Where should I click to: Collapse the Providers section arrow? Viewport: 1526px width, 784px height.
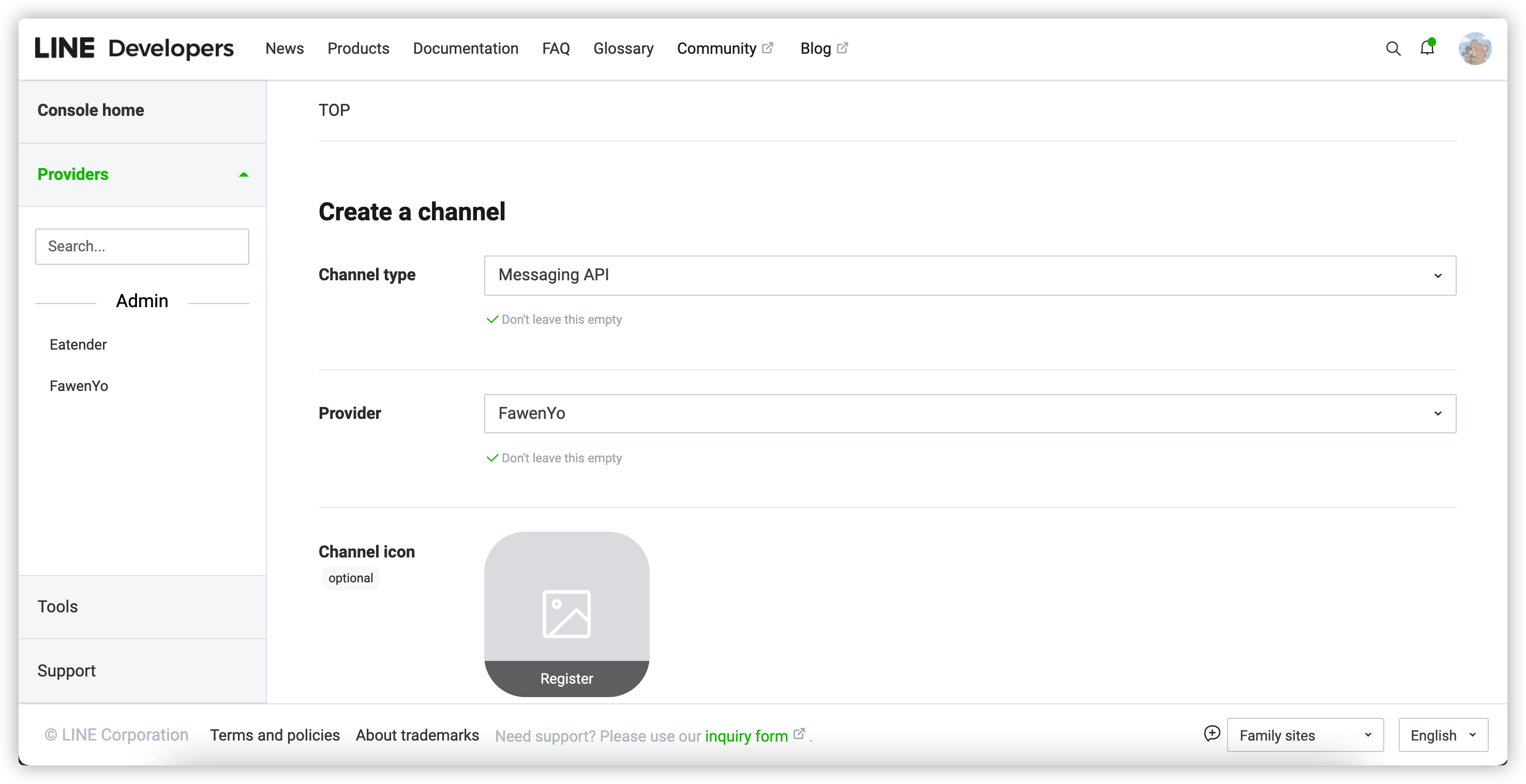point(244,175)
